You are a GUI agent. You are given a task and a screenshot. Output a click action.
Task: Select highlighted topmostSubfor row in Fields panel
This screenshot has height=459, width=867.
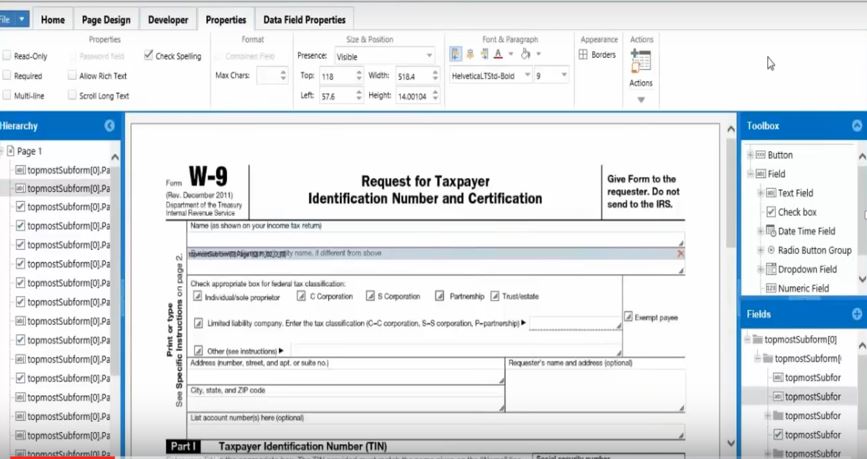(801, 397)
